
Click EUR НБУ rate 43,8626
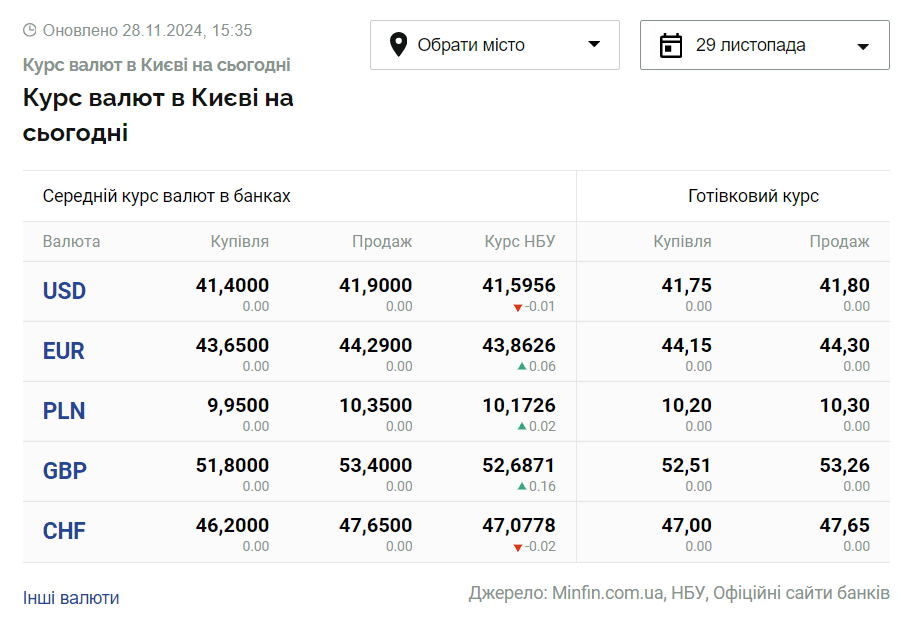click(x=519, y=345)
